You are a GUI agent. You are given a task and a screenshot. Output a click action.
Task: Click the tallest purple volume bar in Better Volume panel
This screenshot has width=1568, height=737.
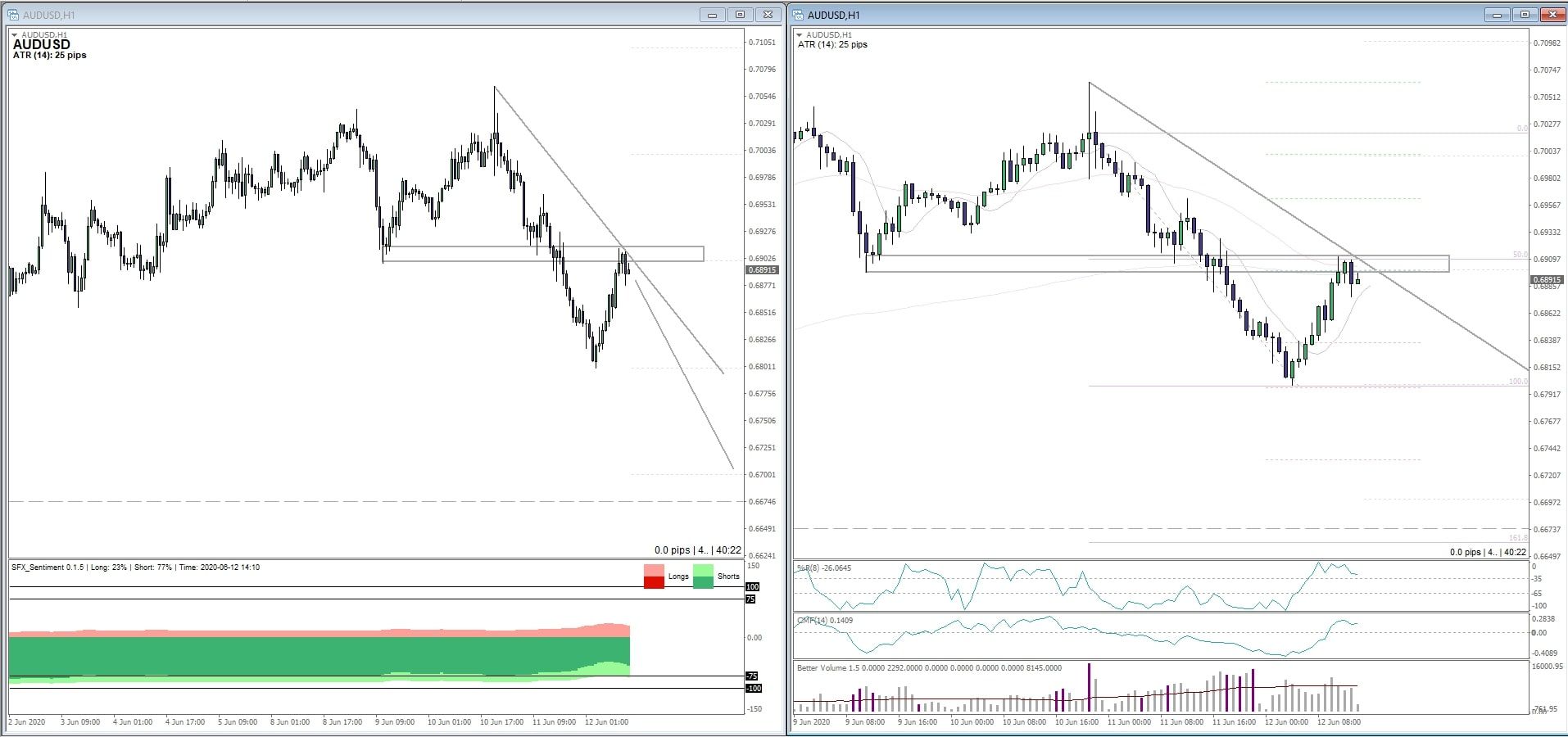[x=1090, y=687]
